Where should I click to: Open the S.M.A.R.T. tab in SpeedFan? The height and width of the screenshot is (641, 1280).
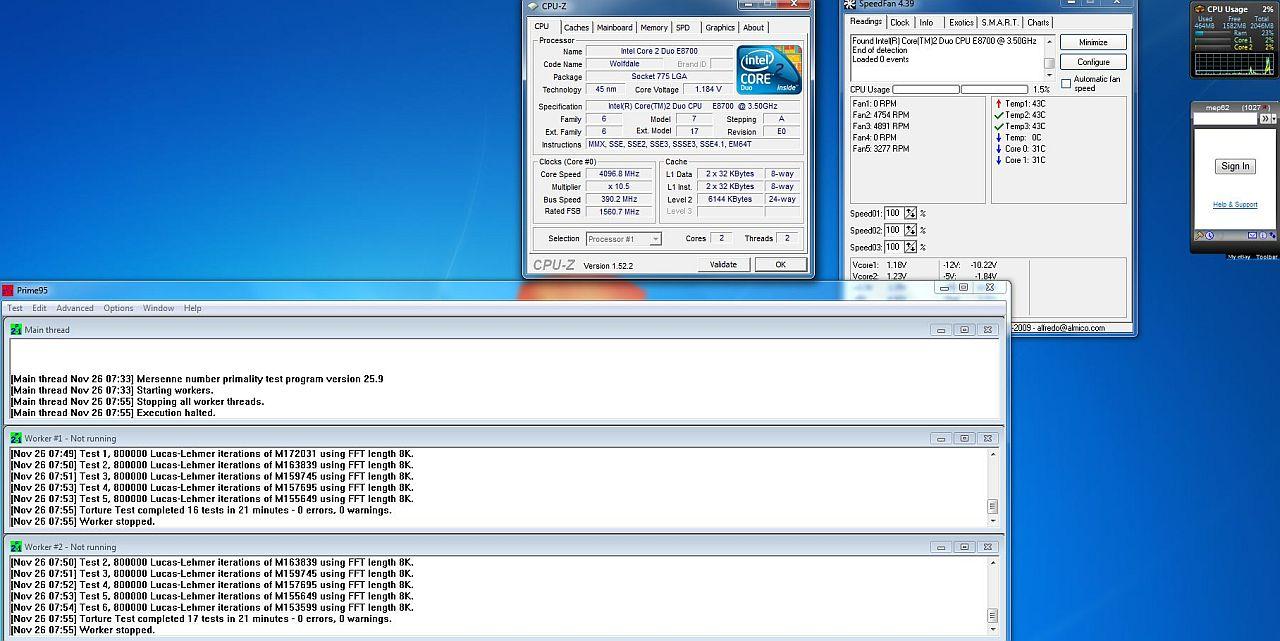[x=1000, y=22]
